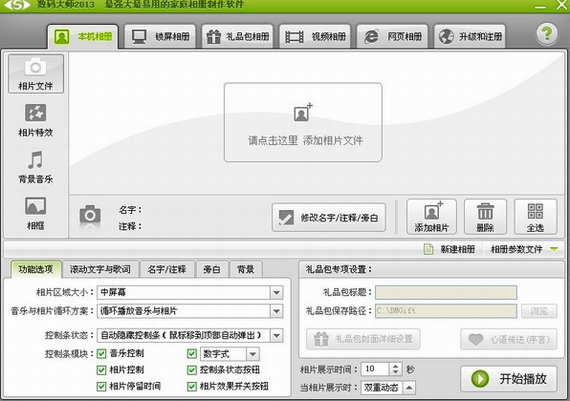Open help question mark icon
Viewport: 570px width, 401px height.
click(x=546, y=34)
